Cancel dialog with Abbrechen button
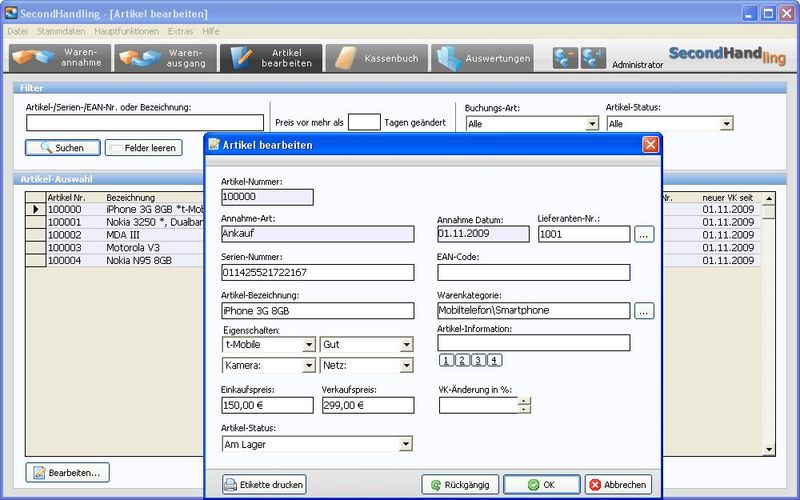The image size is (800, 500). [618, 484]
